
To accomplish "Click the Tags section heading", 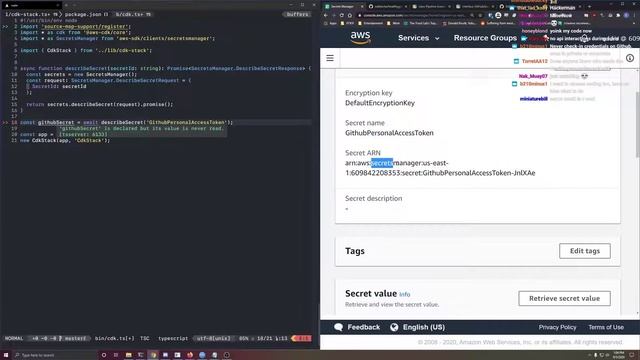I will pyautogui.click(x=355, y=251).
